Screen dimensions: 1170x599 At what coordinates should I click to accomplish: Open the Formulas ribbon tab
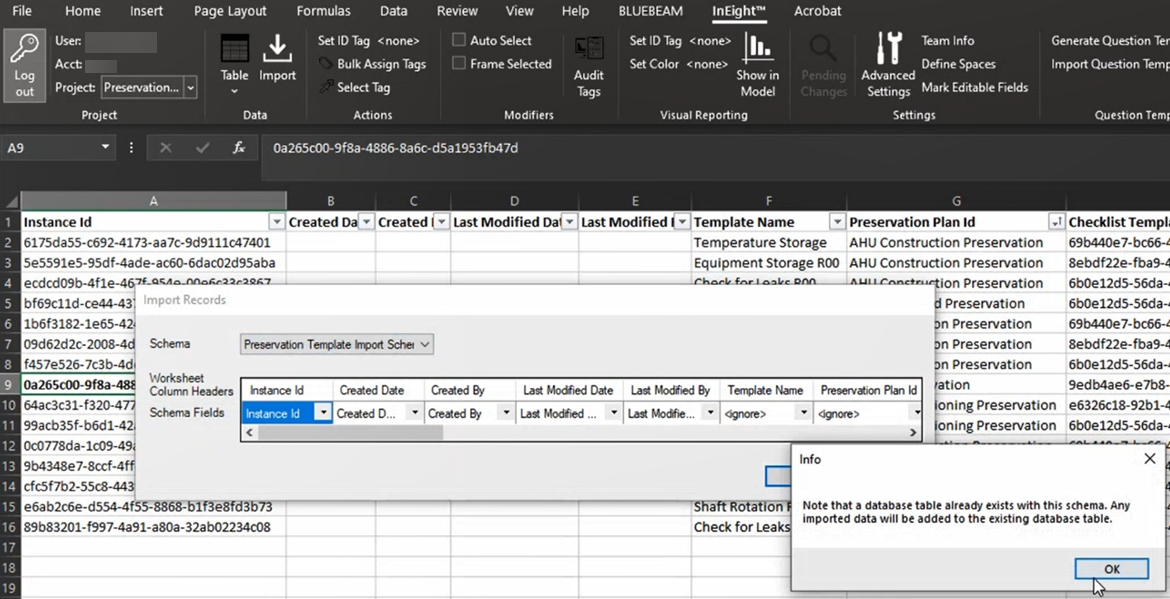click(323, 11)
